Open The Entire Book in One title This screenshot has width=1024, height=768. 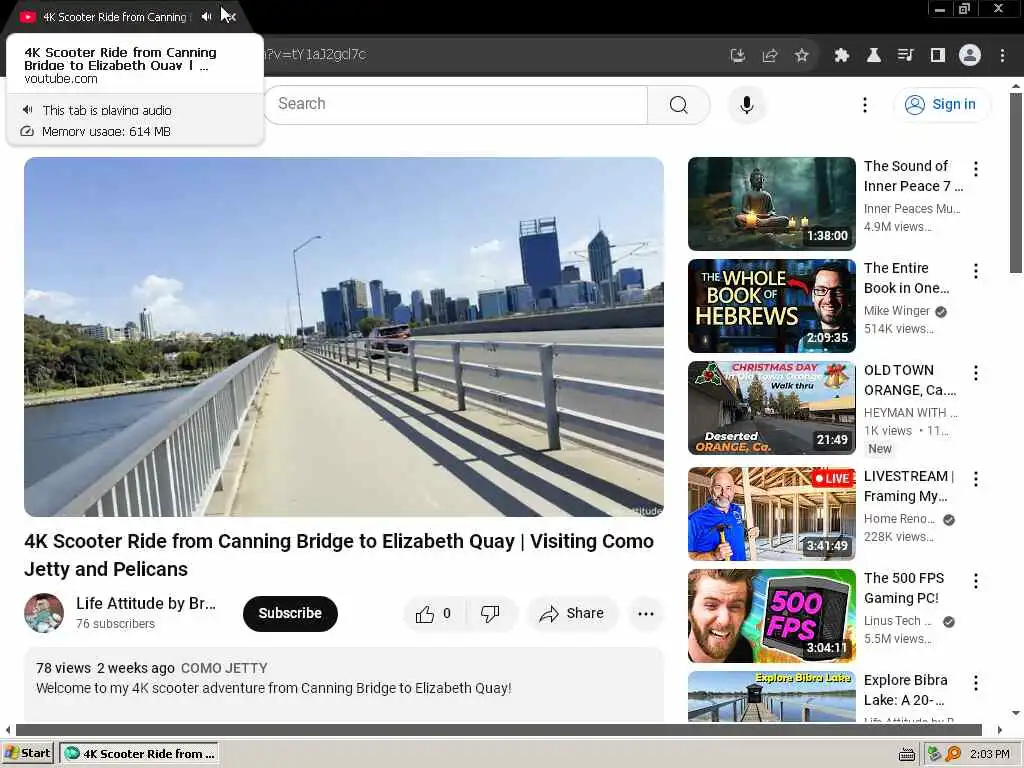(906, 278)
